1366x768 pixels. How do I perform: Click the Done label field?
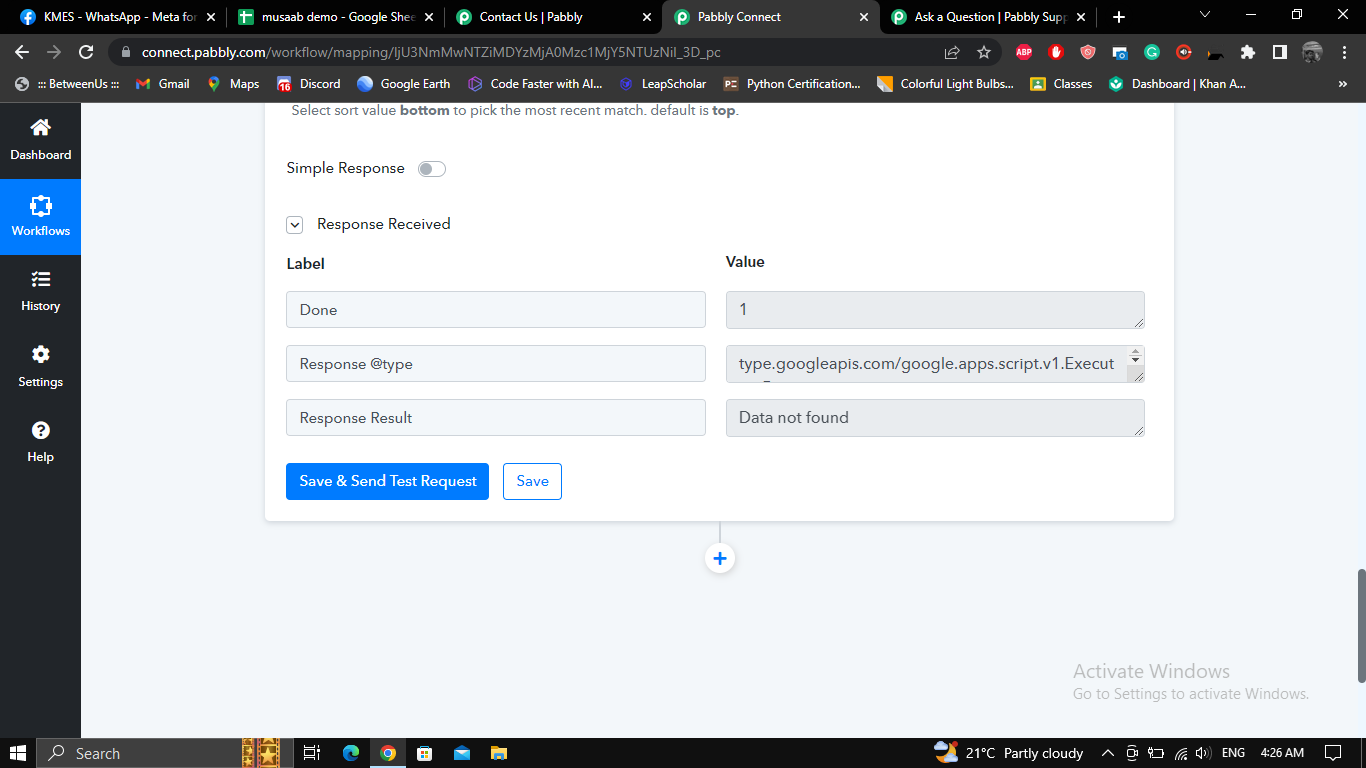(x=496, y=310)
